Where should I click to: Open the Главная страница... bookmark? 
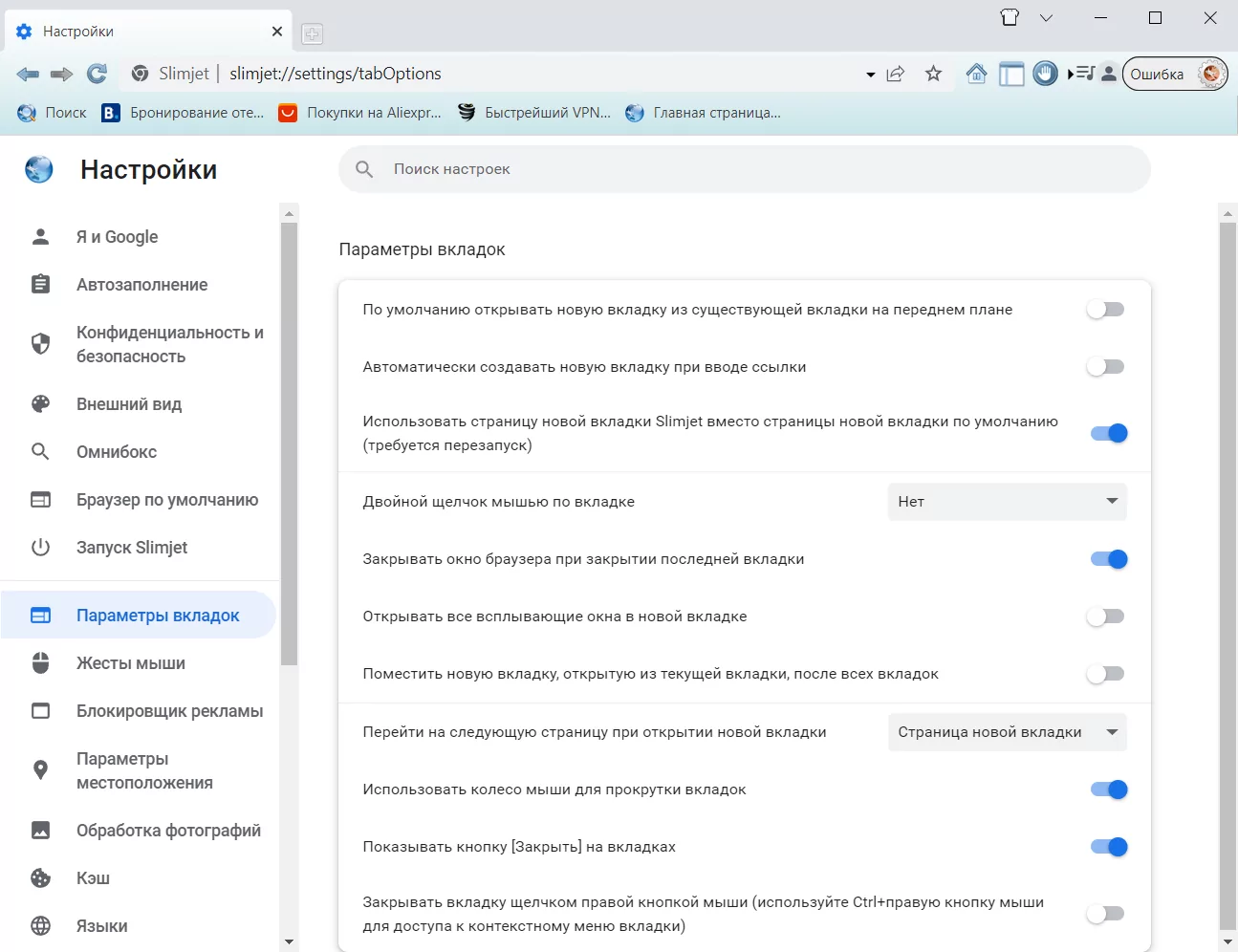pos(704,113)
